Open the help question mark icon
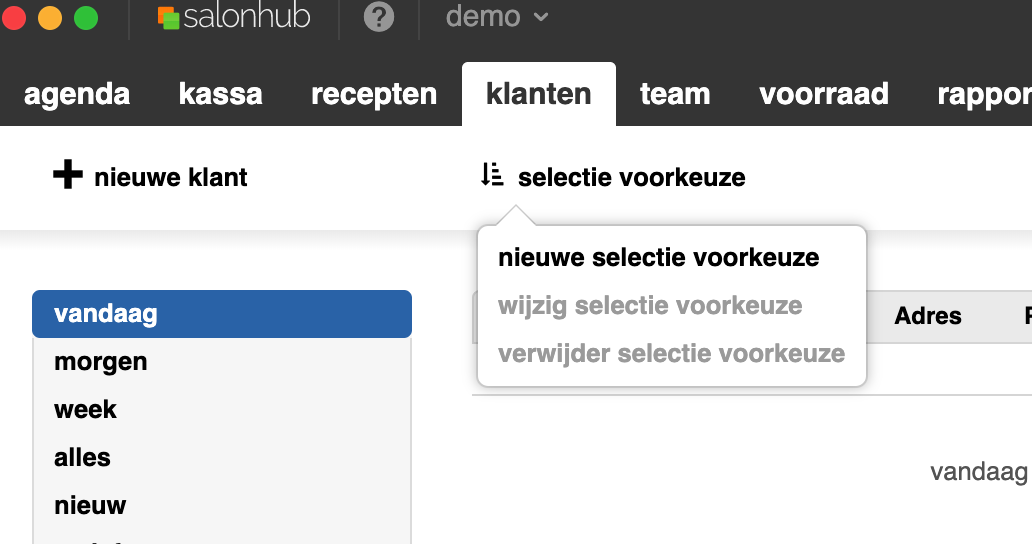 click(x=378, y=18)
